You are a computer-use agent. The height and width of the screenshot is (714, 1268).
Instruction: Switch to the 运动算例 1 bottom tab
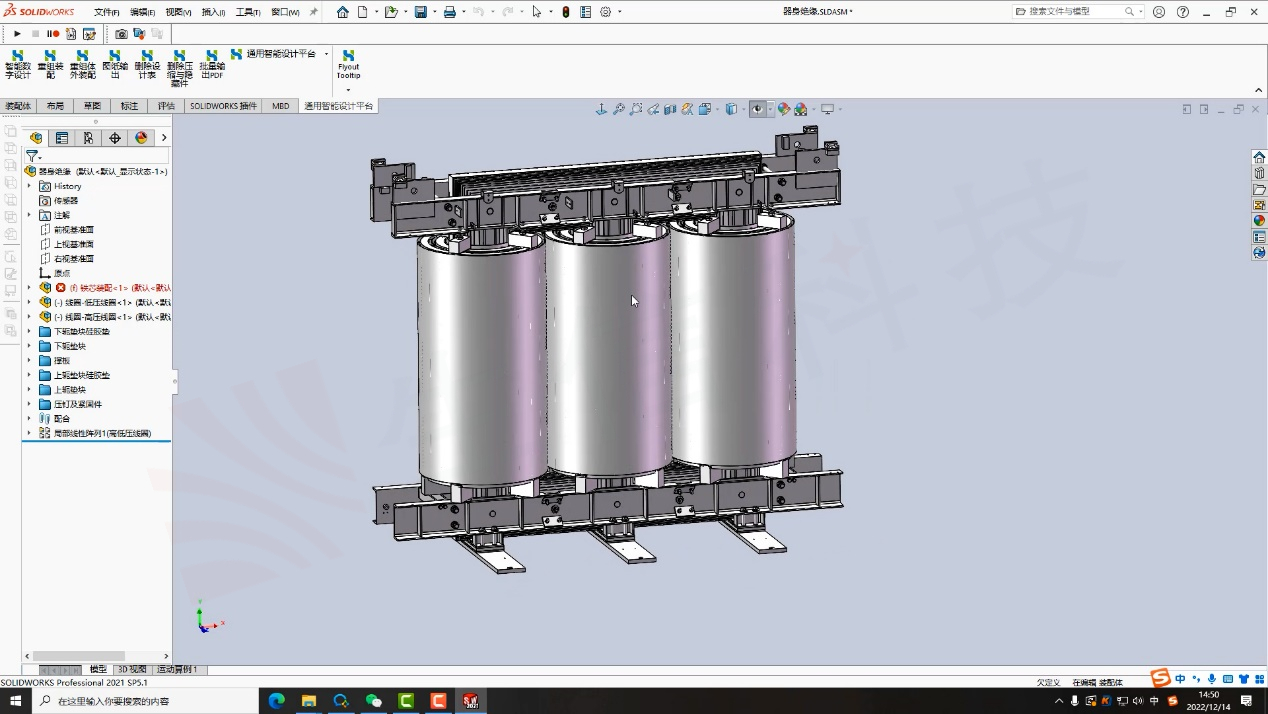tap(178, 670)
